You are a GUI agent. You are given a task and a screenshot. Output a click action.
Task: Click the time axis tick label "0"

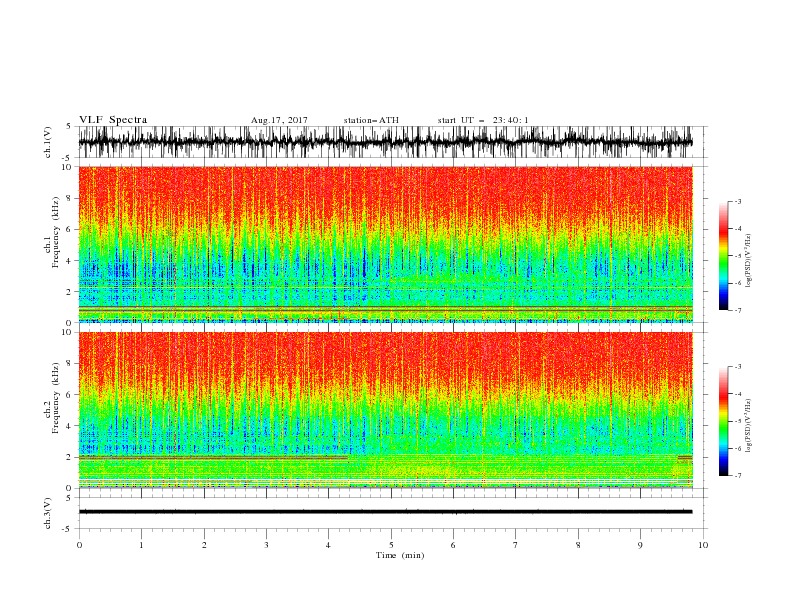(x=79, y=545)
